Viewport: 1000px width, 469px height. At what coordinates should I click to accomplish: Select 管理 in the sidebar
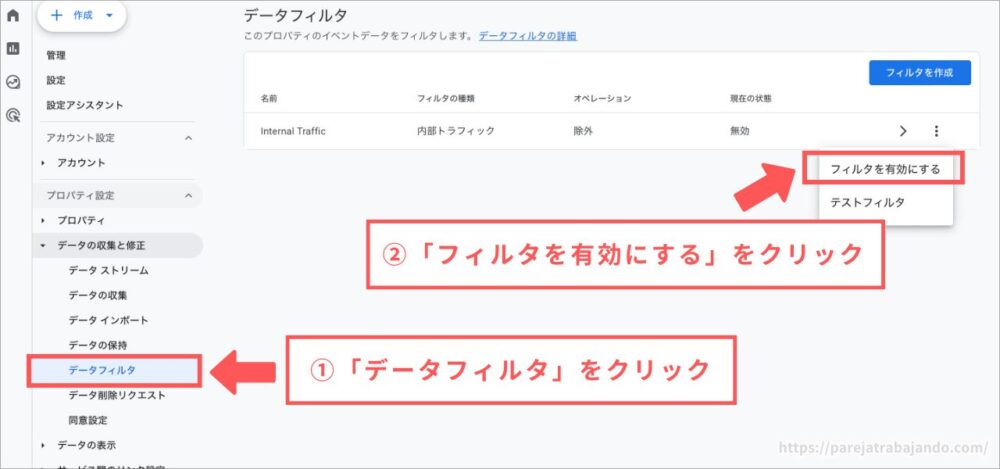[55, 56]
